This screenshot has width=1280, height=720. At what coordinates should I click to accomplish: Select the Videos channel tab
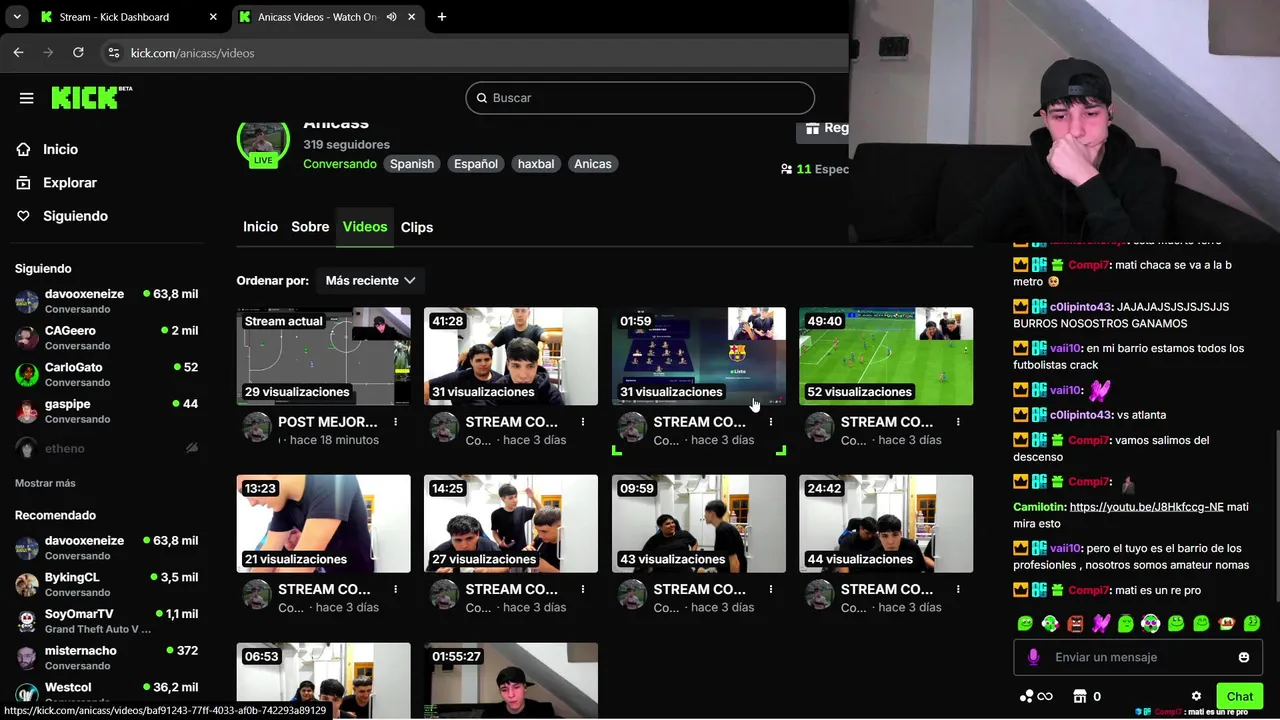click(x=365, y=227)
